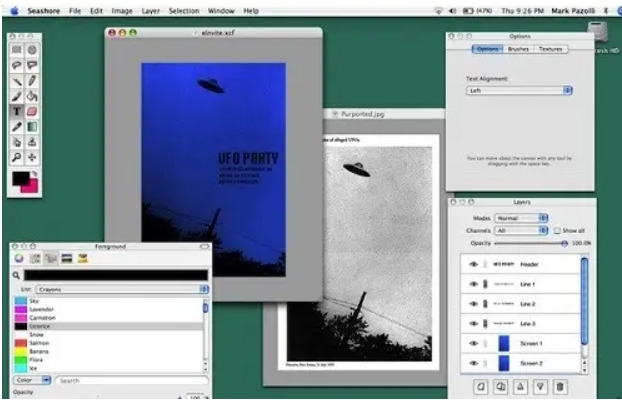Toggle link chain on Line 2 layer
Viewport: 622px width, 400px height.
(485, 304)
